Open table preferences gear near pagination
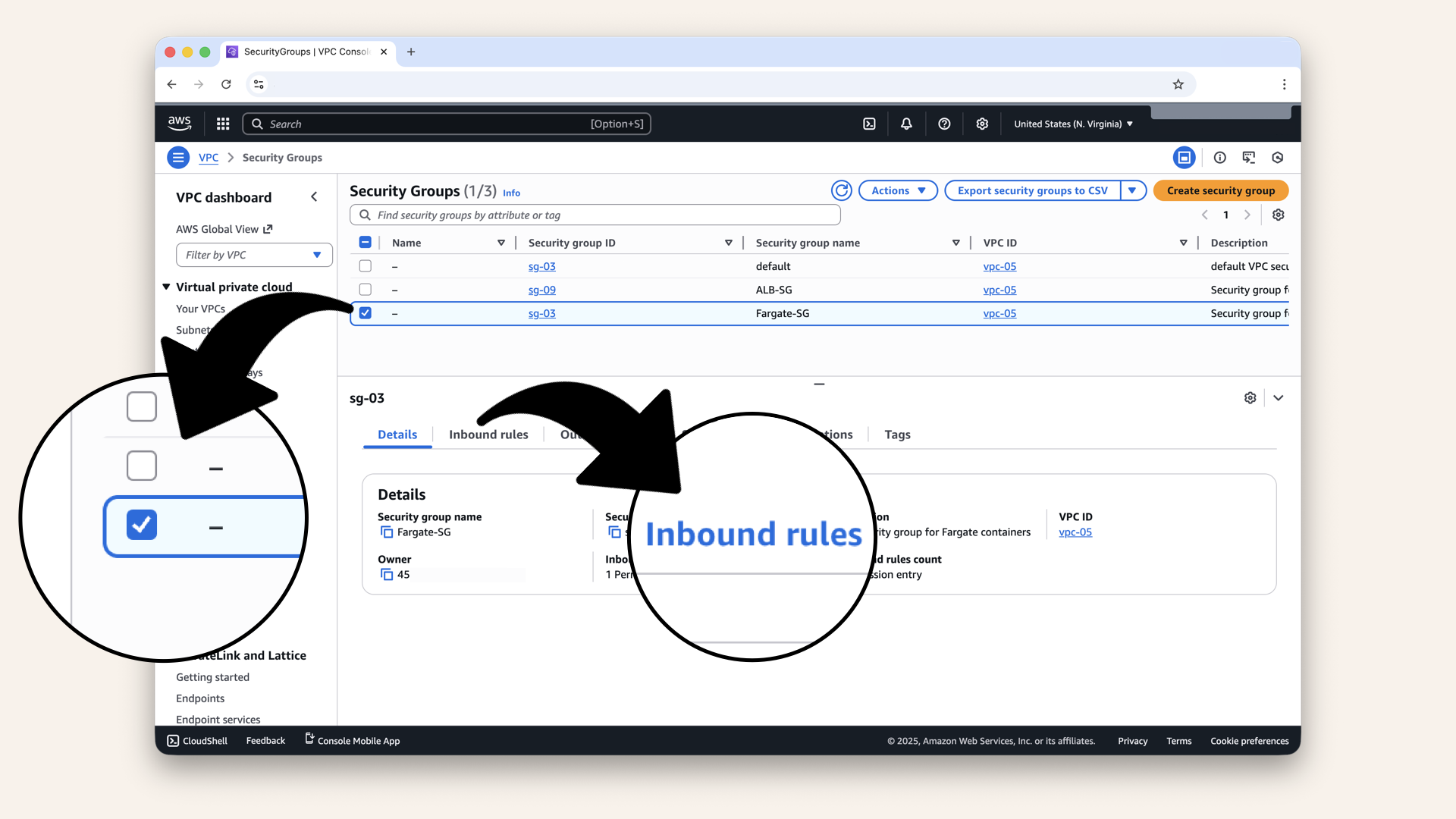1456x819 pixels. coord(1278,215)
